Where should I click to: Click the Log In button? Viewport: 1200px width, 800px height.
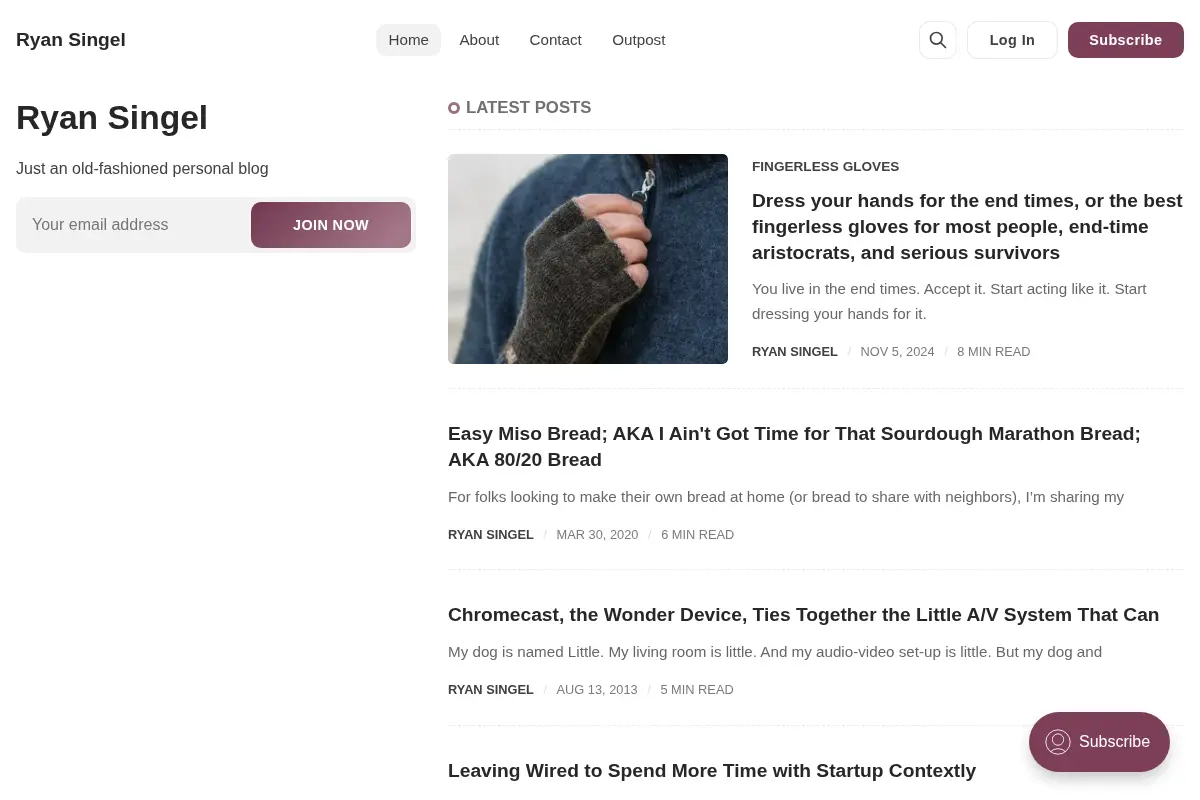[x=1012, y=40]
